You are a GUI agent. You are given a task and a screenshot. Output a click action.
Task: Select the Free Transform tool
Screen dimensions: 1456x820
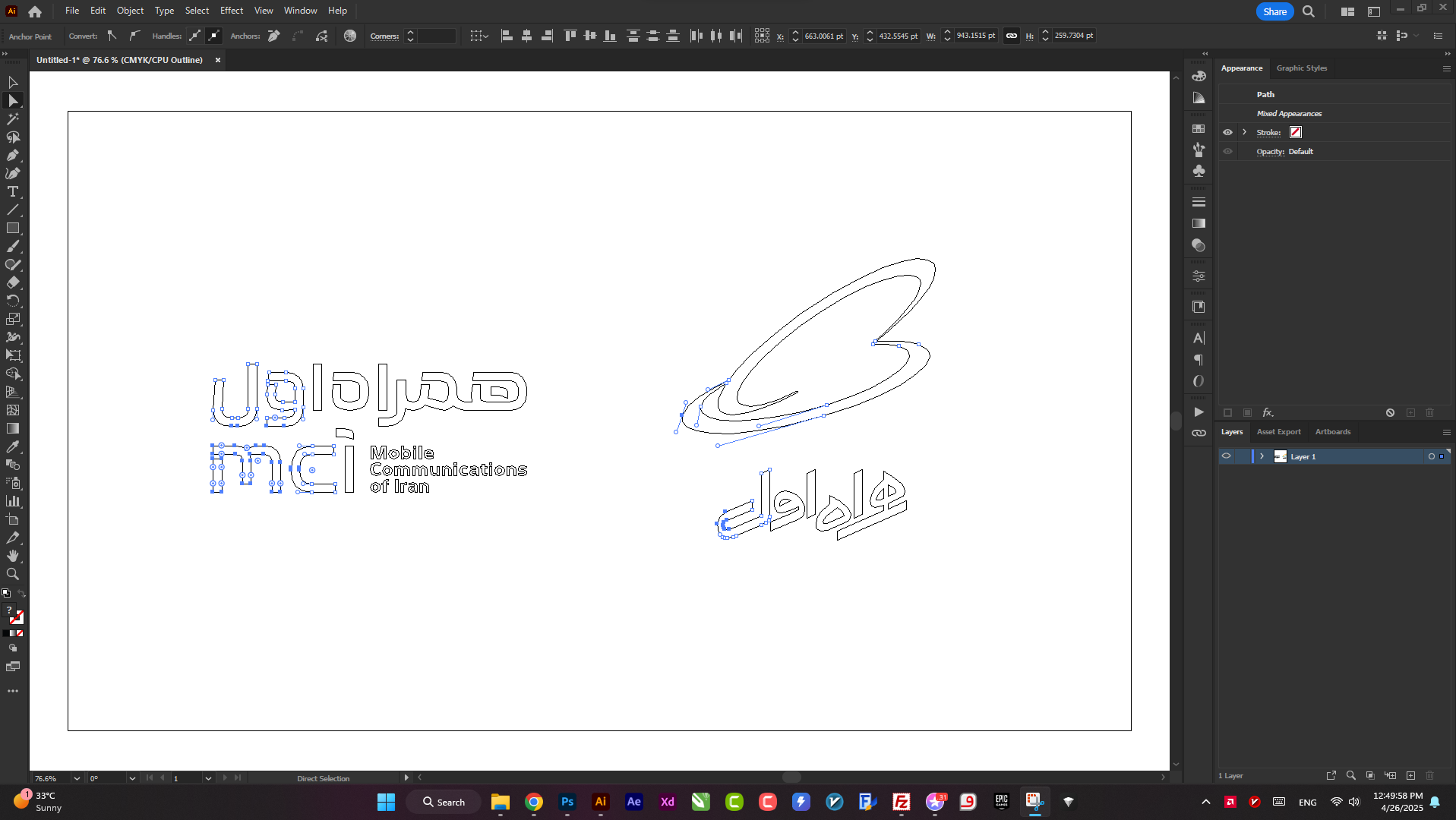(13, 356)
